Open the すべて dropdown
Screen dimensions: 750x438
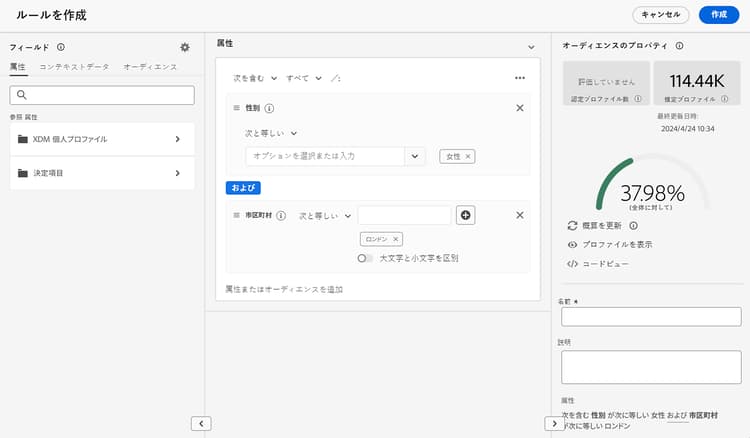[303, 78]
